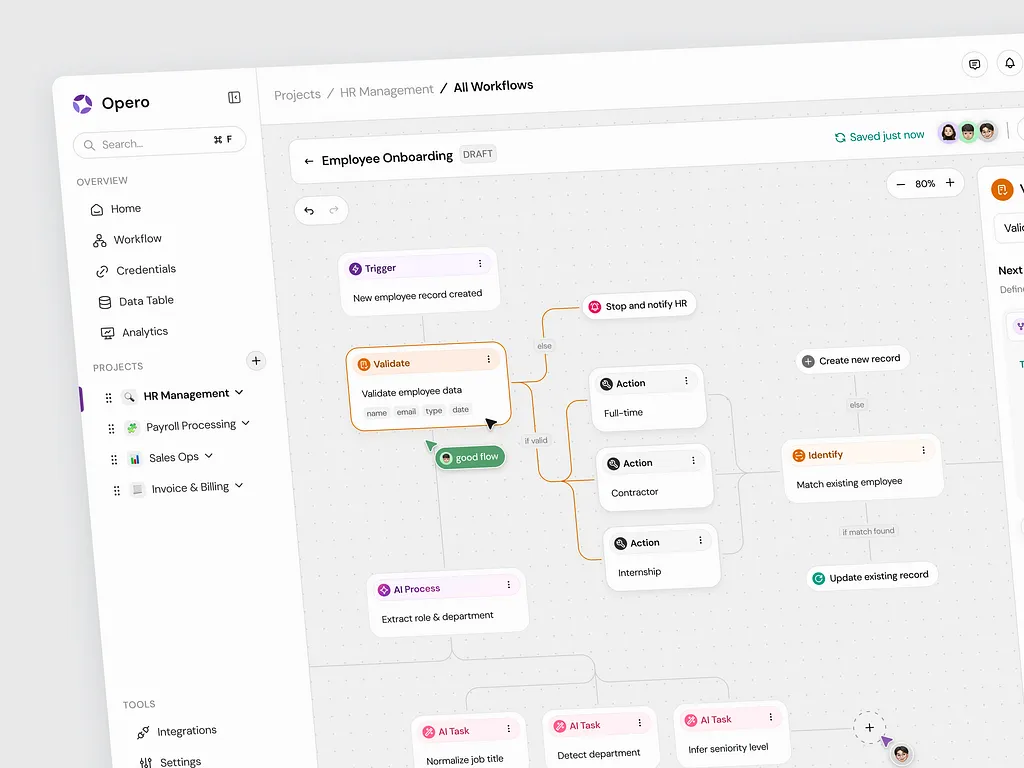Open the comments chat icon
1024x768 pixels.
tap(974, 64)
